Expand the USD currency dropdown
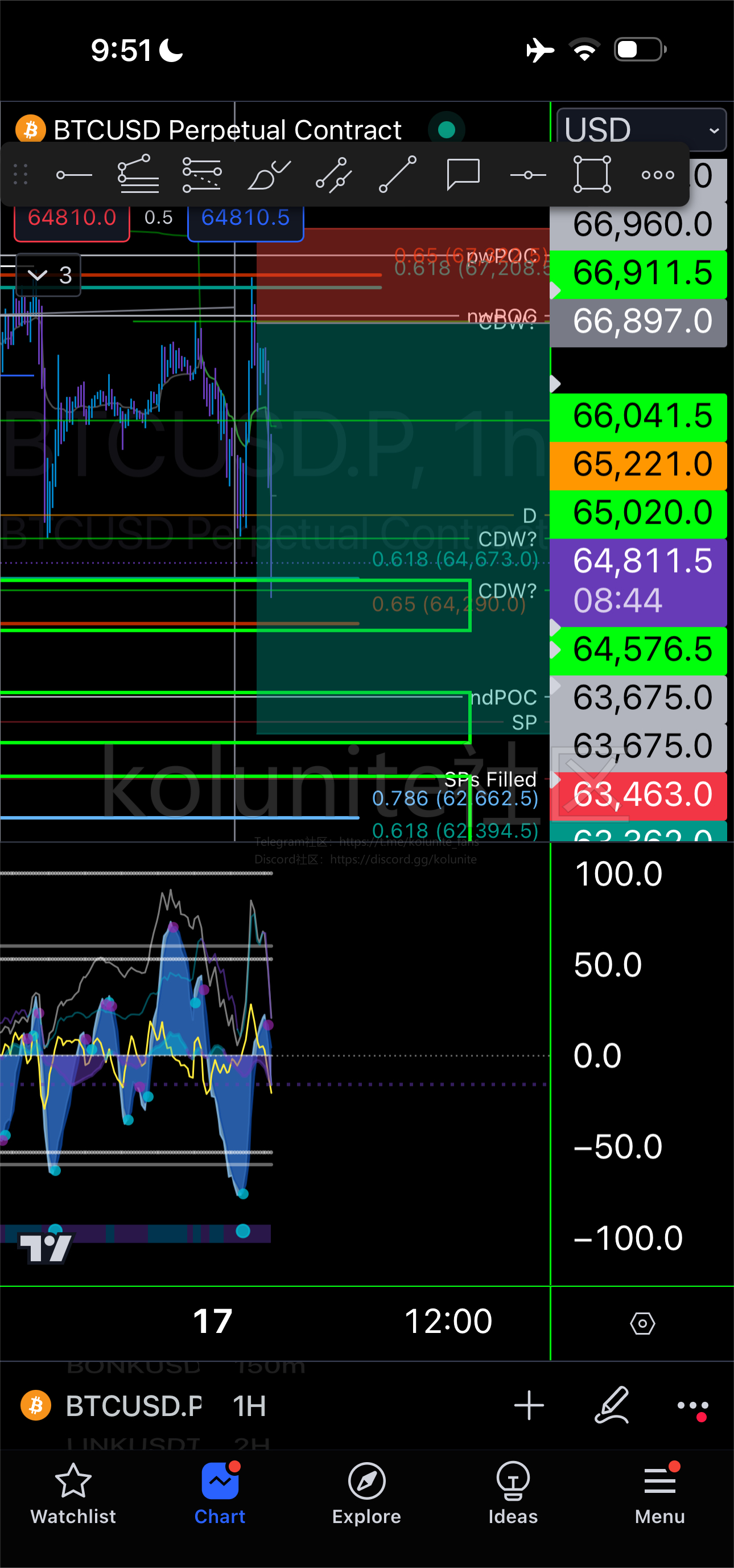 click(x=641, y=130)
